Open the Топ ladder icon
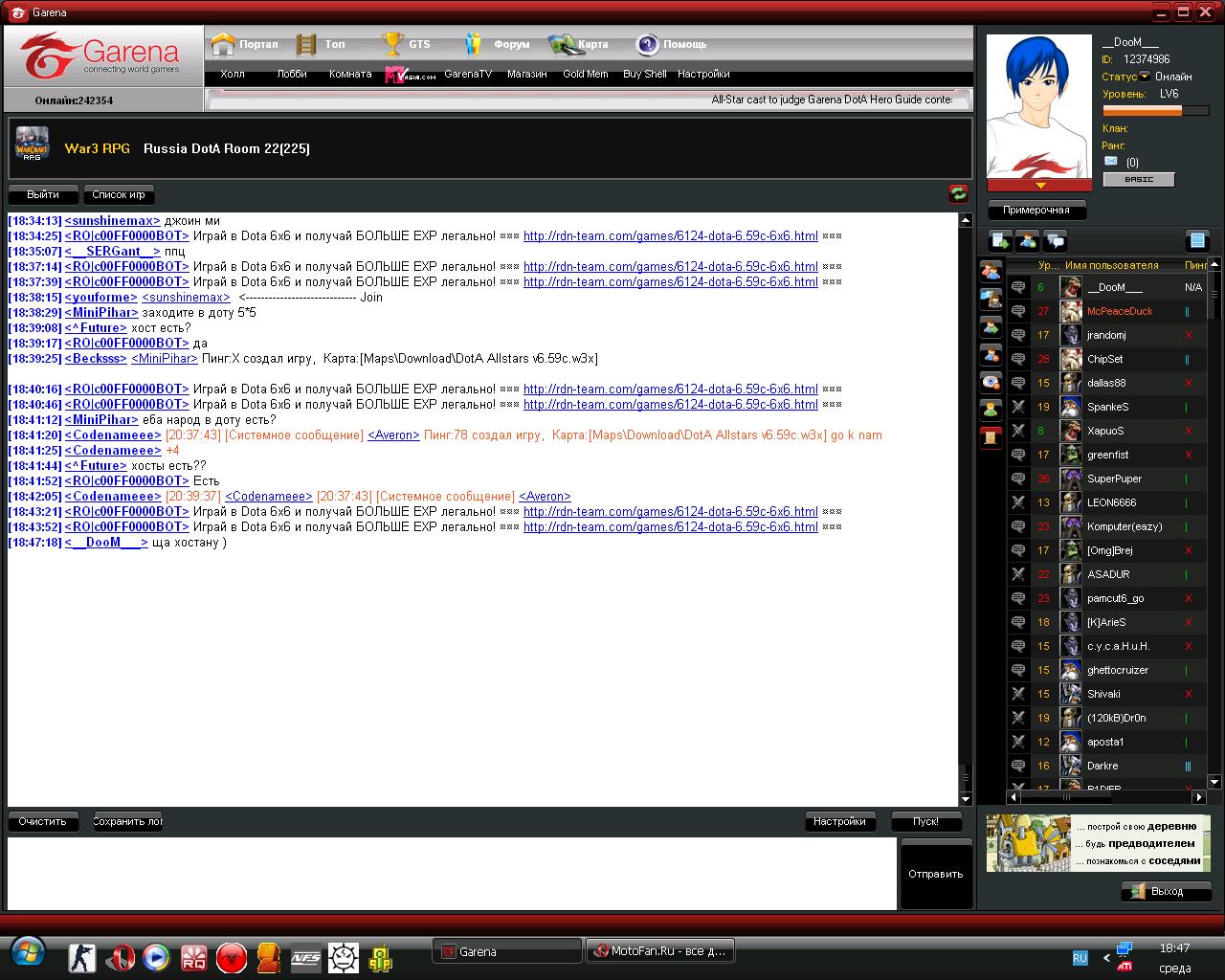 pyautogui.click(x=306, y=44)
